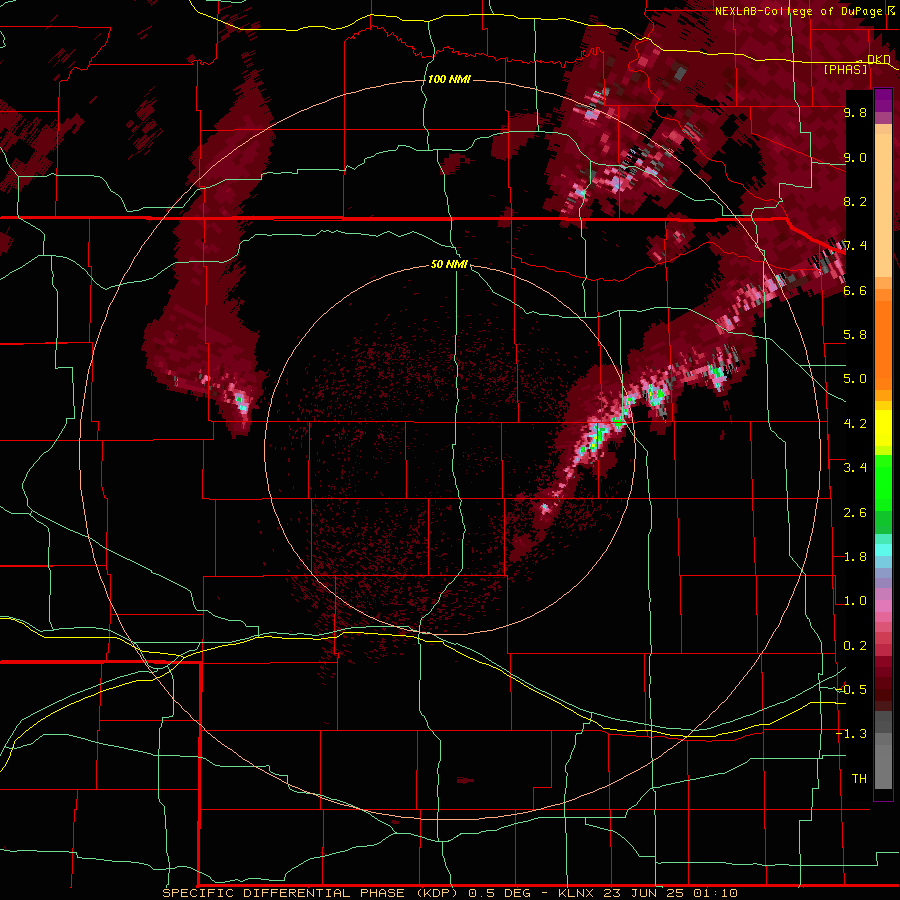Click the 2.6 value on the color scale
Viewport: 900px width, 900px height.
pos(855,513)
